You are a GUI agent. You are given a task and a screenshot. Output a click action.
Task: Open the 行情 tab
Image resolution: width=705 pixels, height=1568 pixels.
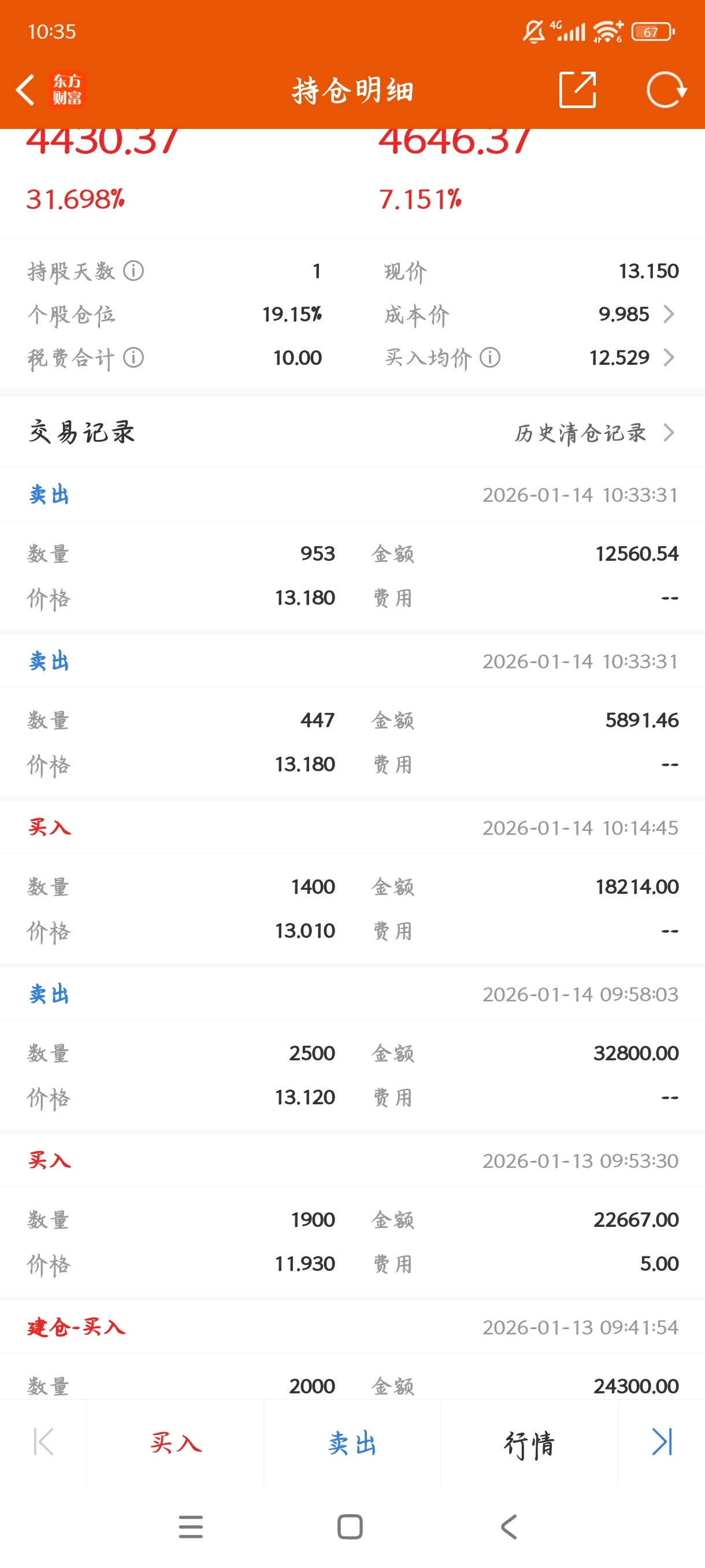[x=529, y=1443]
